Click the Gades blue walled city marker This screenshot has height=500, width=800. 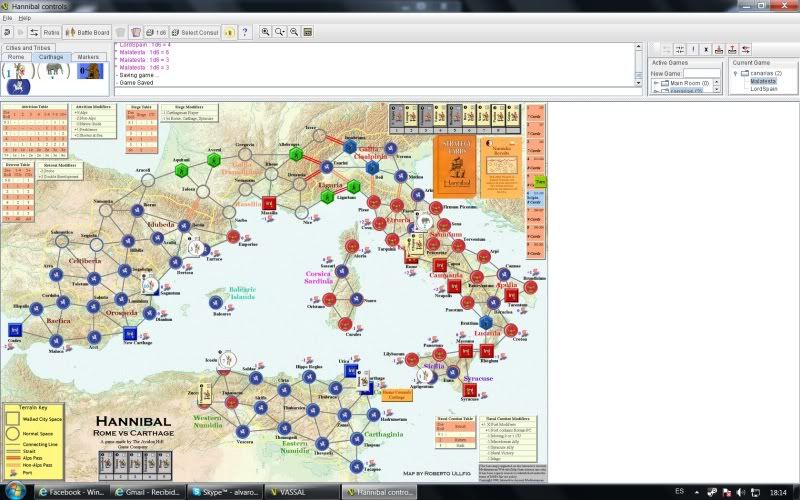pyautogui.click(x=15, y=331)
